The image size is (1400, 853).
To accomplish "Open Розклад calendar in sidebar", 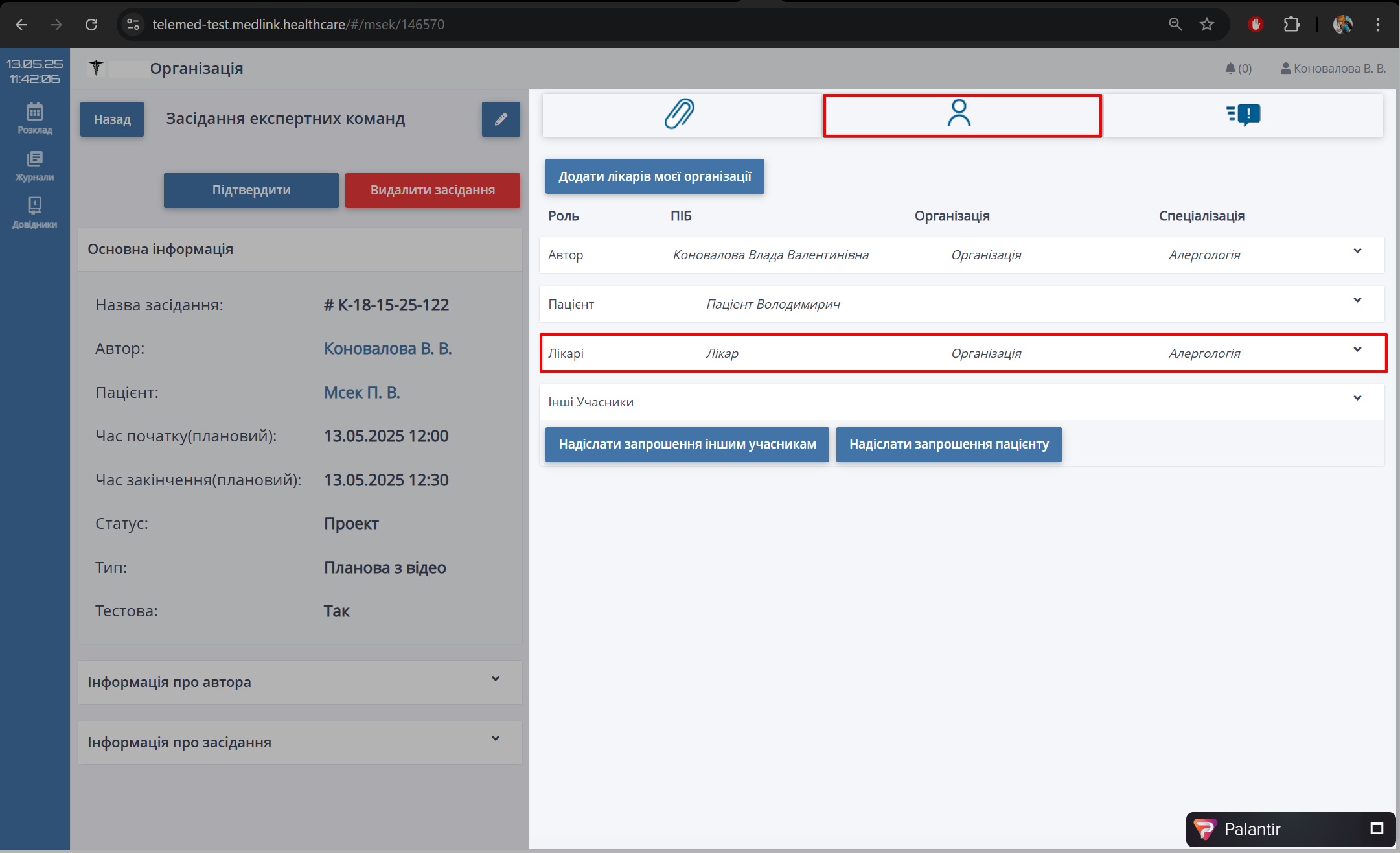I will point(35,118).
